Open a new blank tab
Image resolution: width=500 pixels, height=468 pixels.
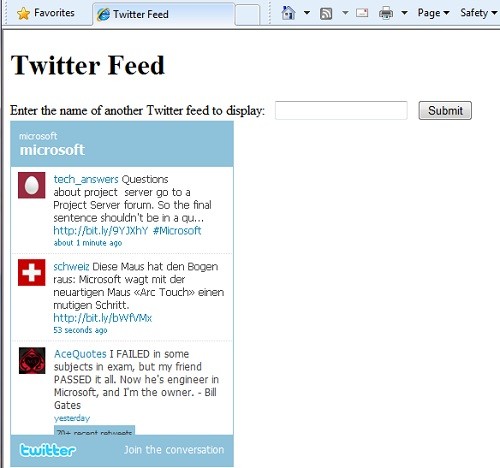247,15
